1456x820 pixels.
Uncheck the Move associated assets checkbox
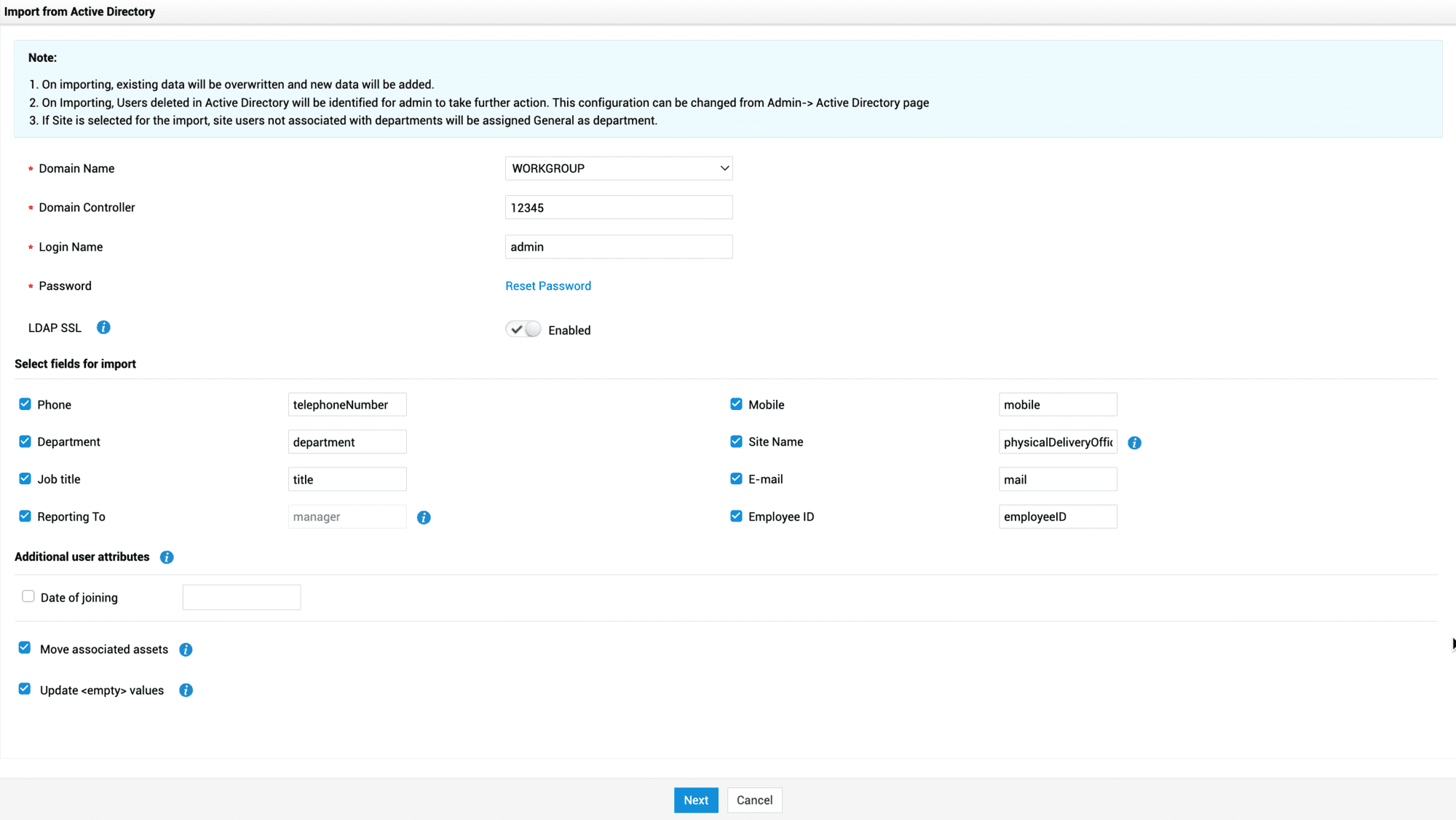[25, 648]
